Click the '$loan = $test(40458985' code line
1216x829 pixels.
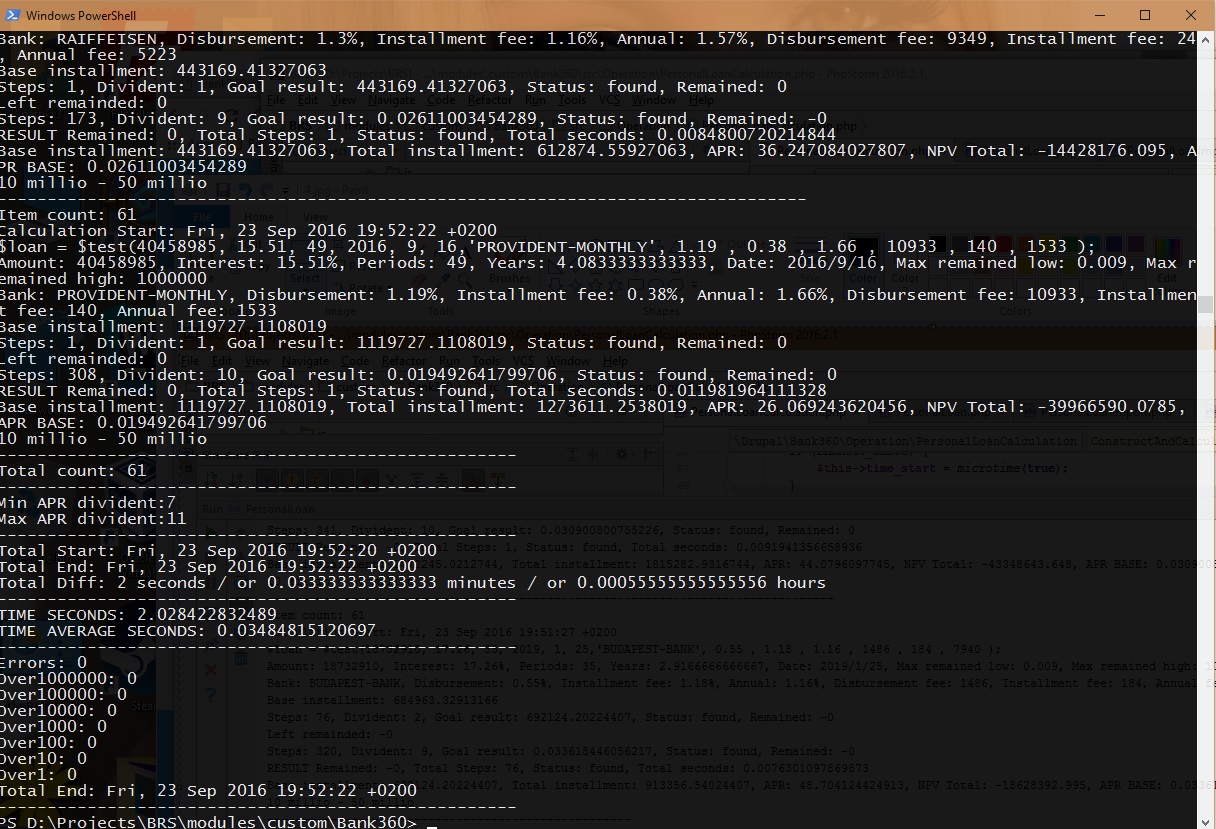tap(548, 247)
